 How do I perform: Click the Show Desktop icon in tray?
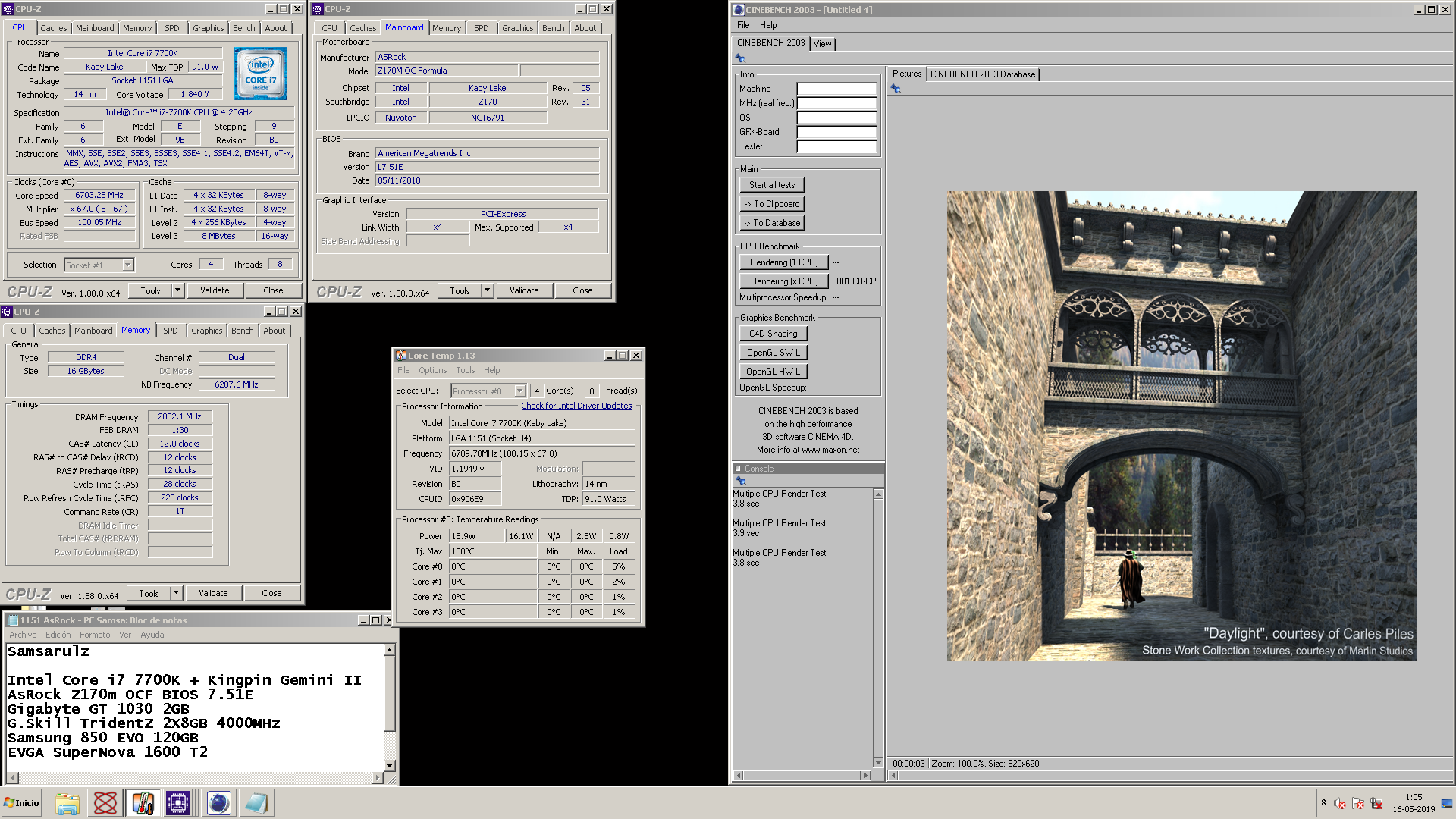[1446, 803]
